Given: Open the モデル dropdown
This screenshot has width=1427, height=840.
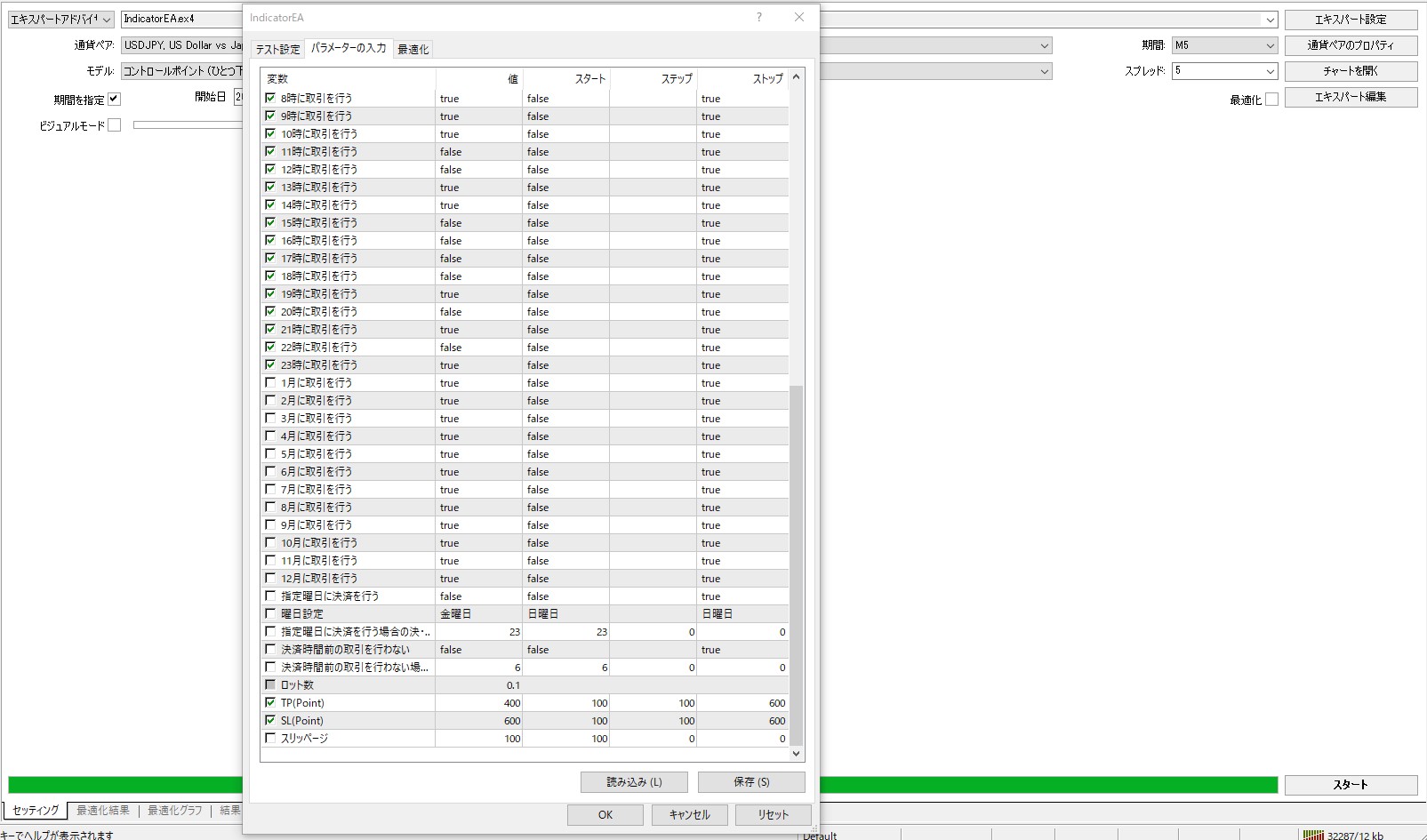Looking at the screenshot, I should [1045, 71].
